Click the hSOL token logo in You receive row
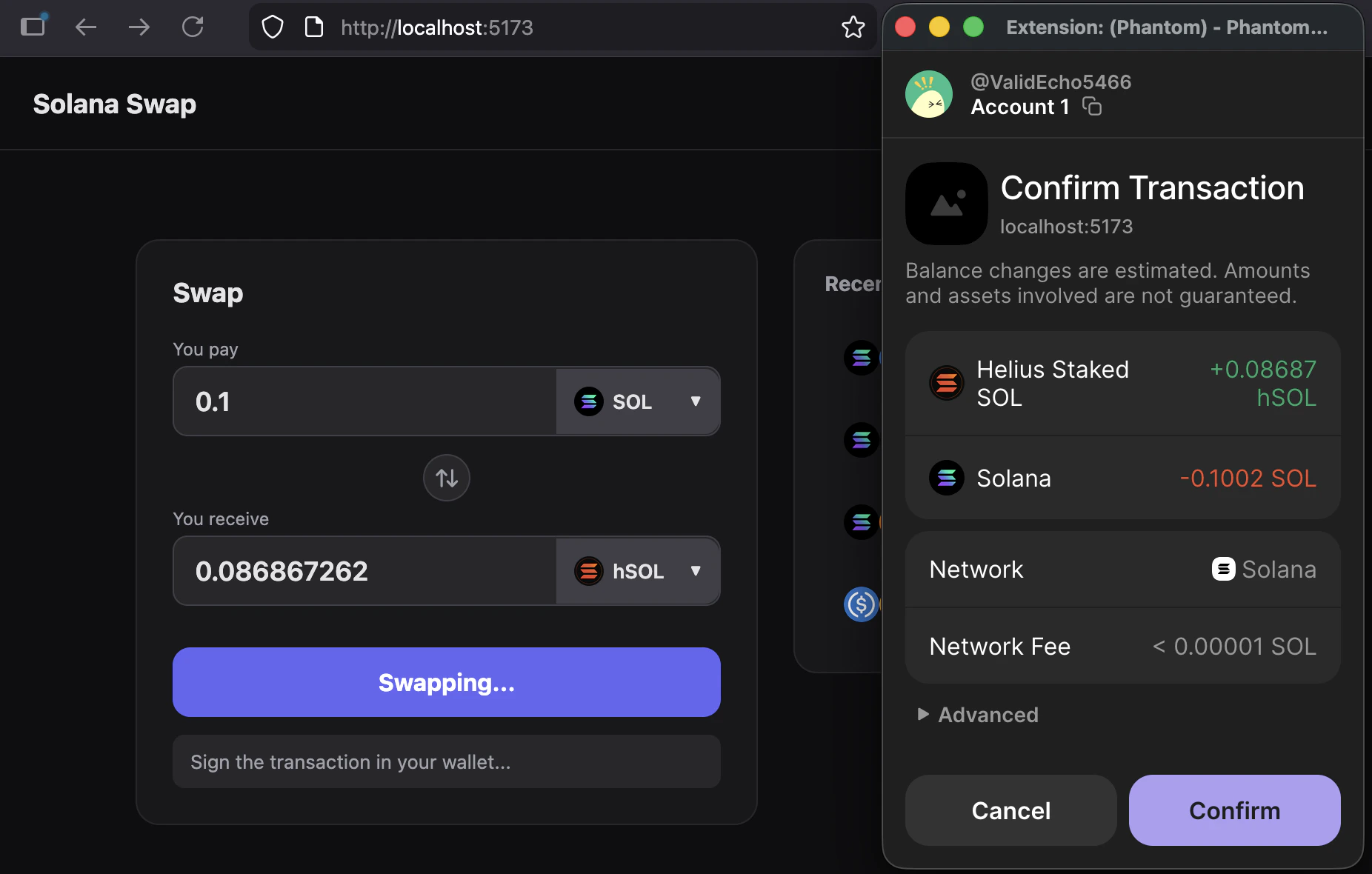 [x=589, y=571]
